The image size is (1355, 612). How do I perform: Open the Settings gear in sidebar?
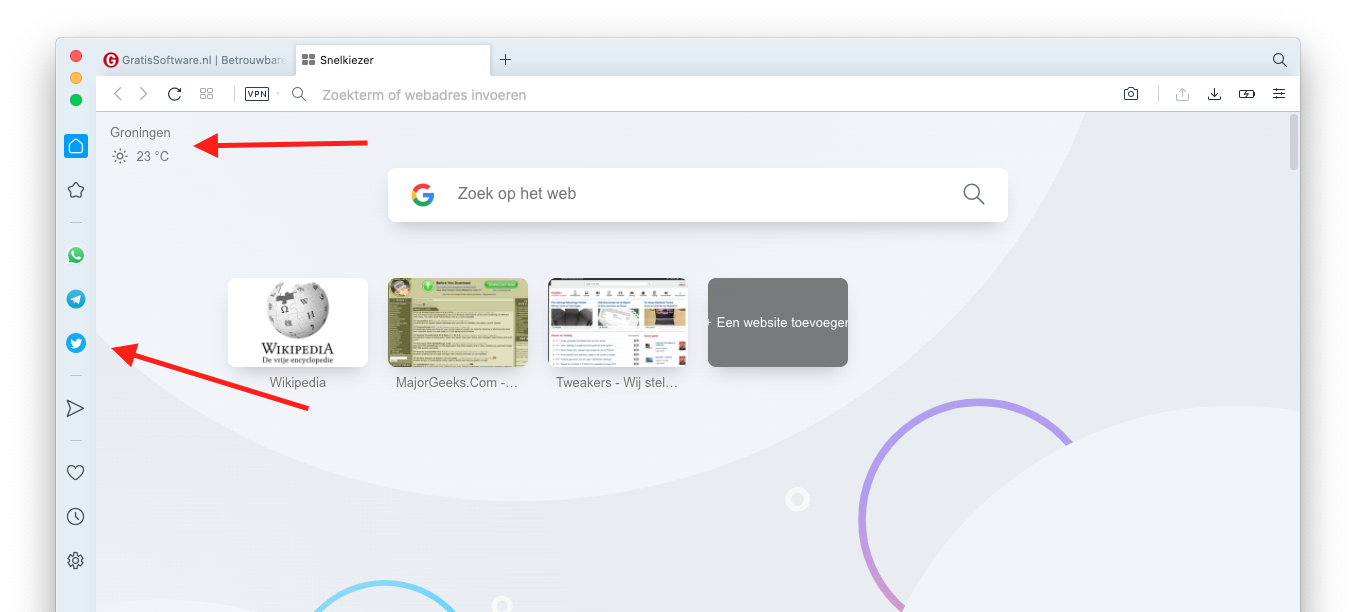75,561
